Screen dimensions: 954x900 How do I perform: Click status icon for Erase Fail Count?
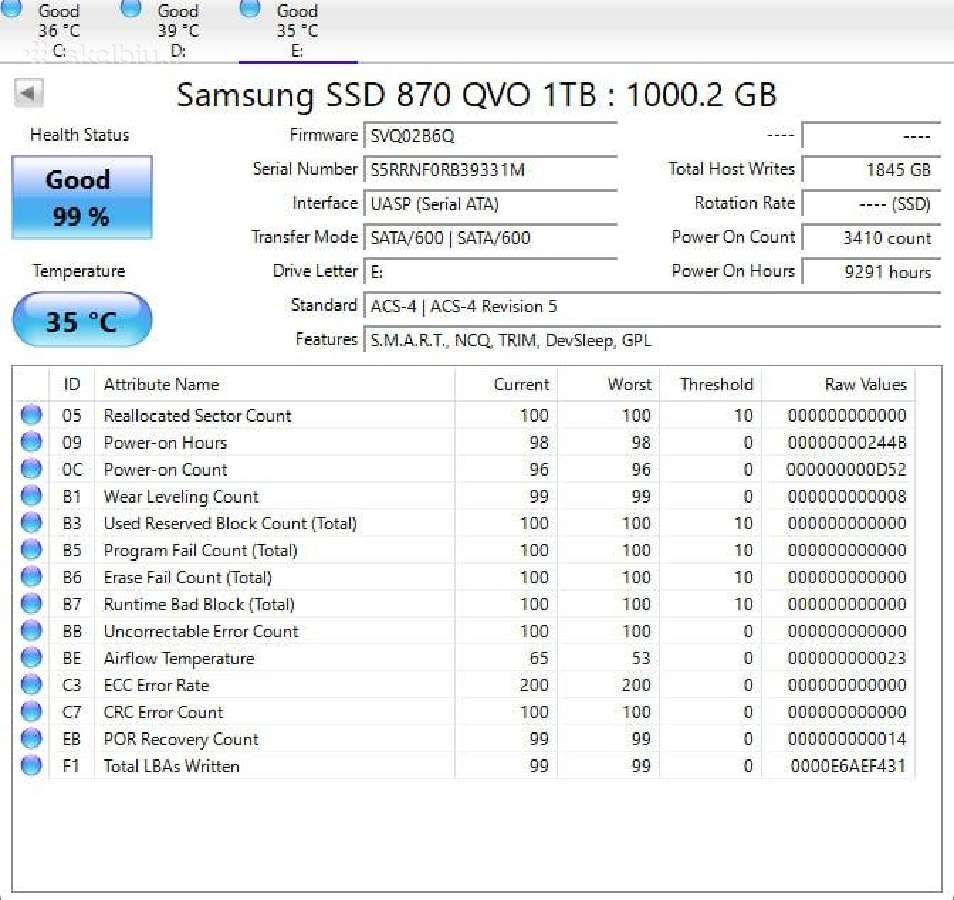[x=31, y=577]
